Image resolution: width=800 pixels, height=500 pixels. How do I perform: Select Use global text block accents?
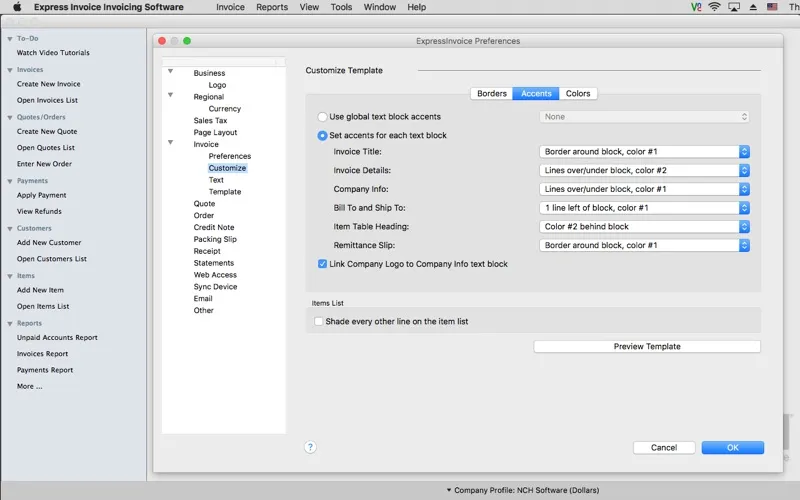[322, 117]
